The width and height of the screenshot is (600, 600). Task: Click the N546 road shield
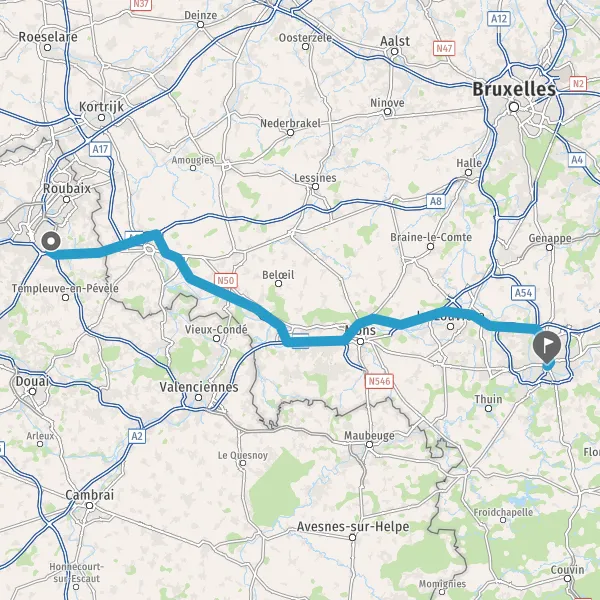(379, 381)
